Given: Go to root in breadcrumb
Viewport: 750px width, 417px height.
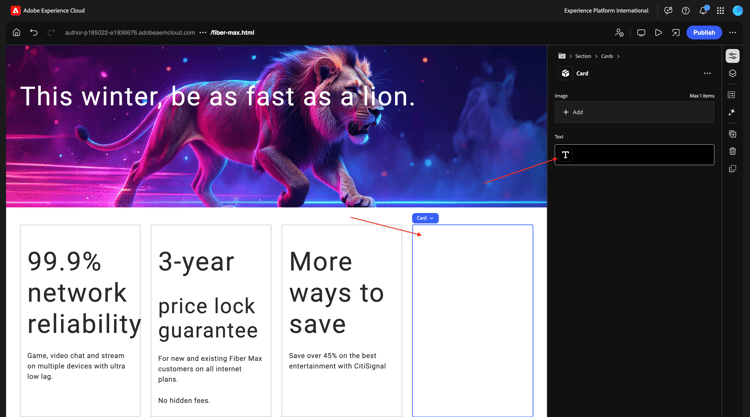Looking at the screenshot, I should [562, 56].
